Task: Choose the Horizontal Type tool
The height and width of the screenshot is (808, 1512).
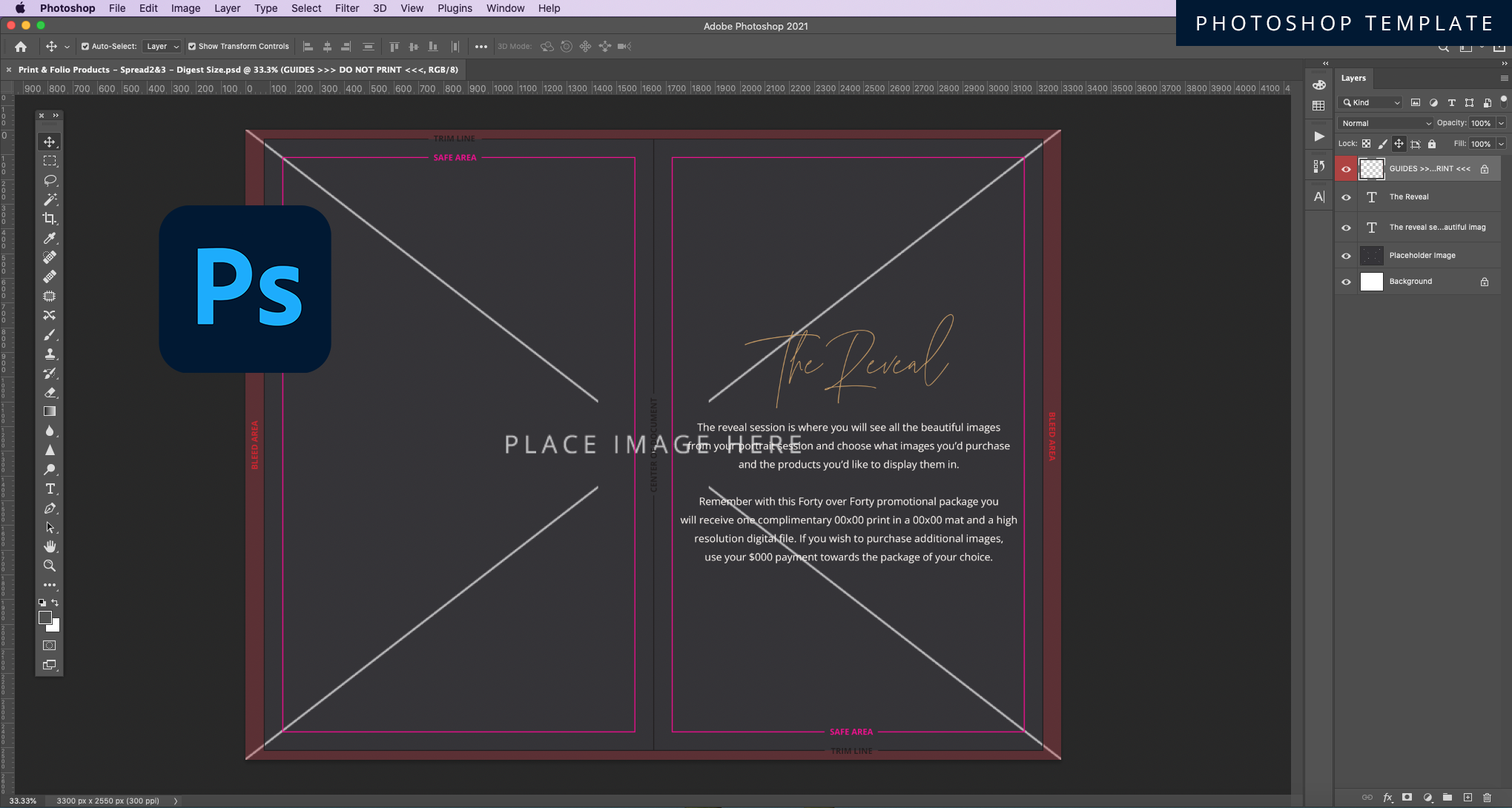Action: (x=49, y=489)
